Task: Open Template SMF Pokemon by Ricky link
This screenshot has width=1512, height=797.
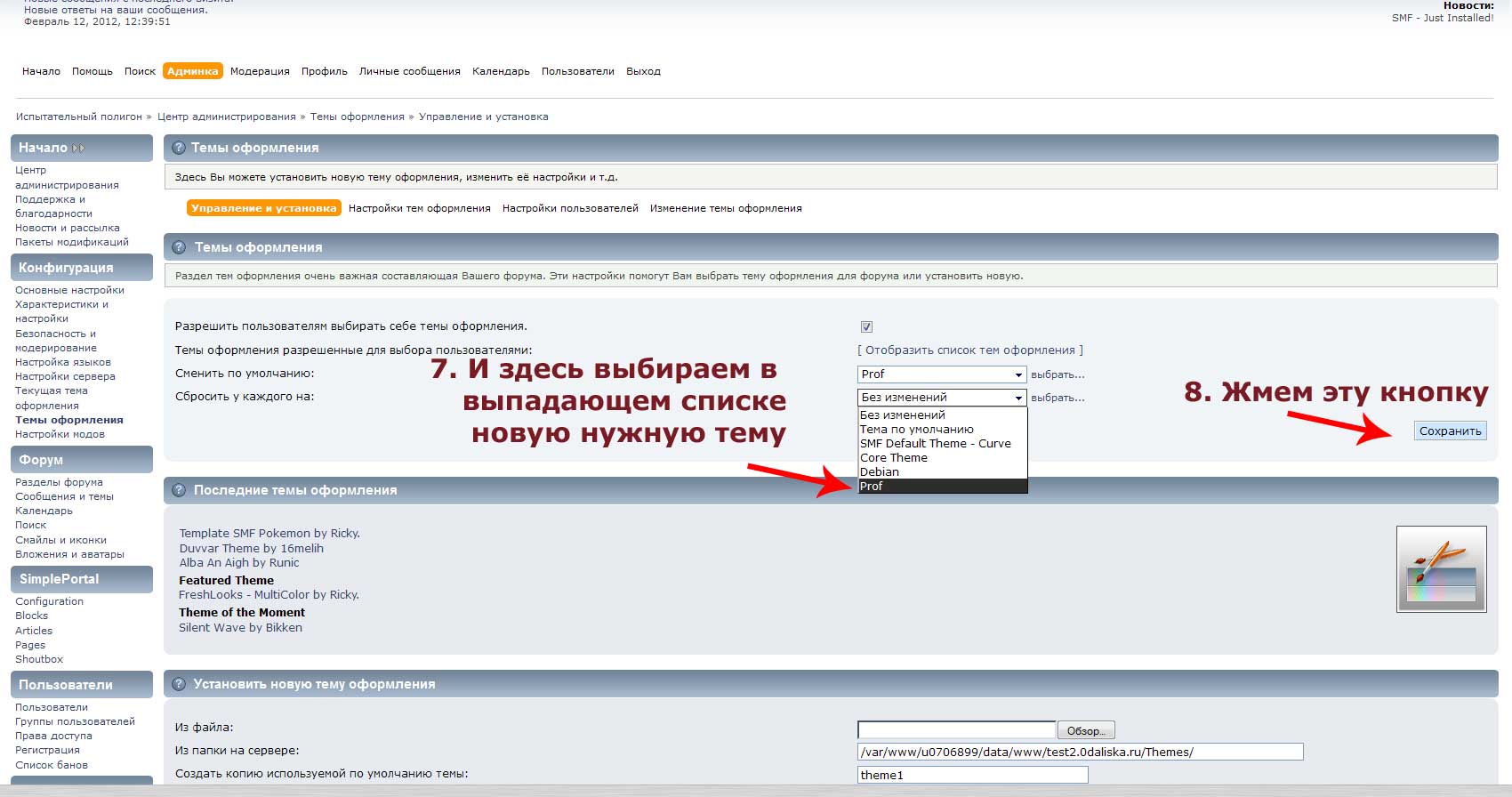Action: point(269,534)
